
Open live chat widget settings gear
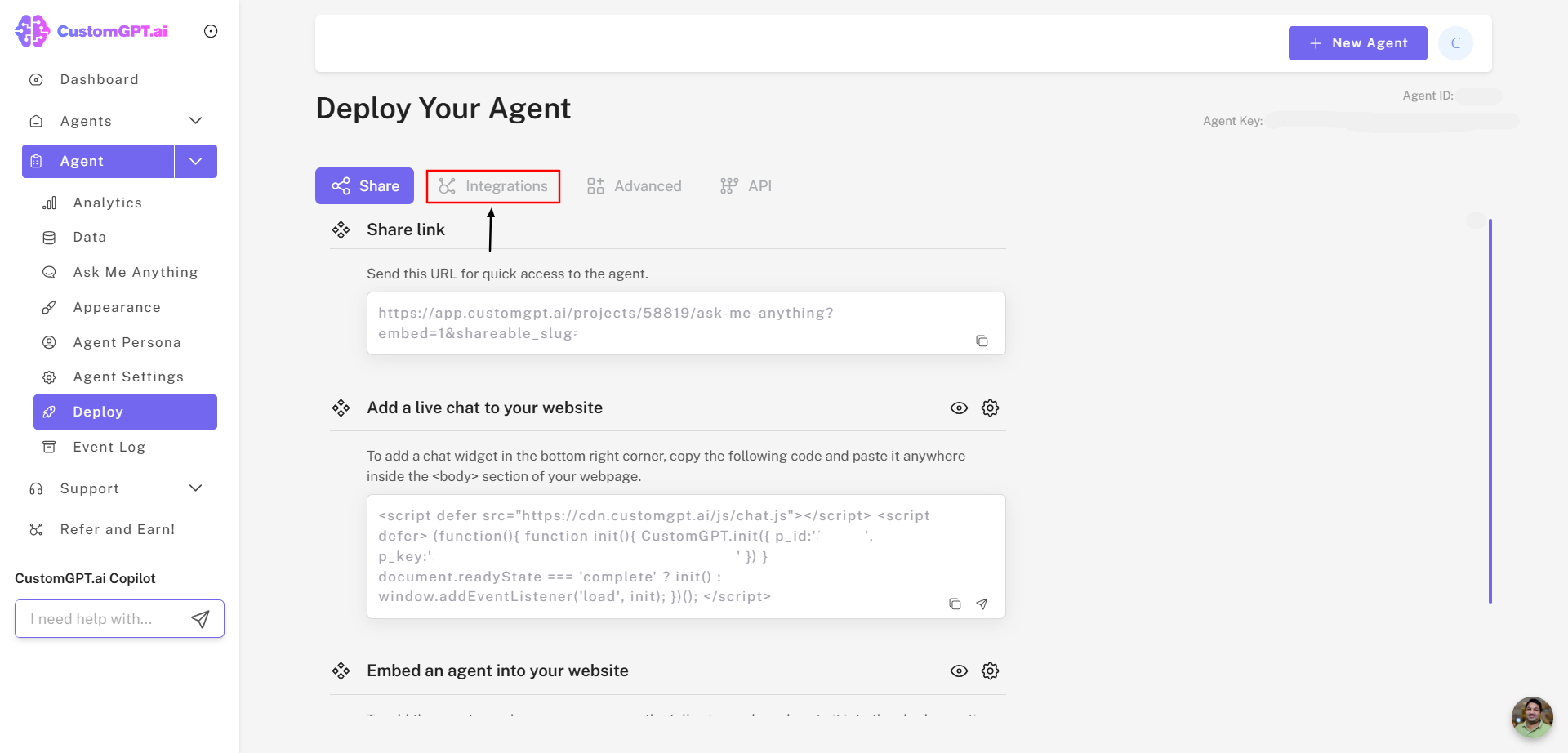(x=990, y=408)
